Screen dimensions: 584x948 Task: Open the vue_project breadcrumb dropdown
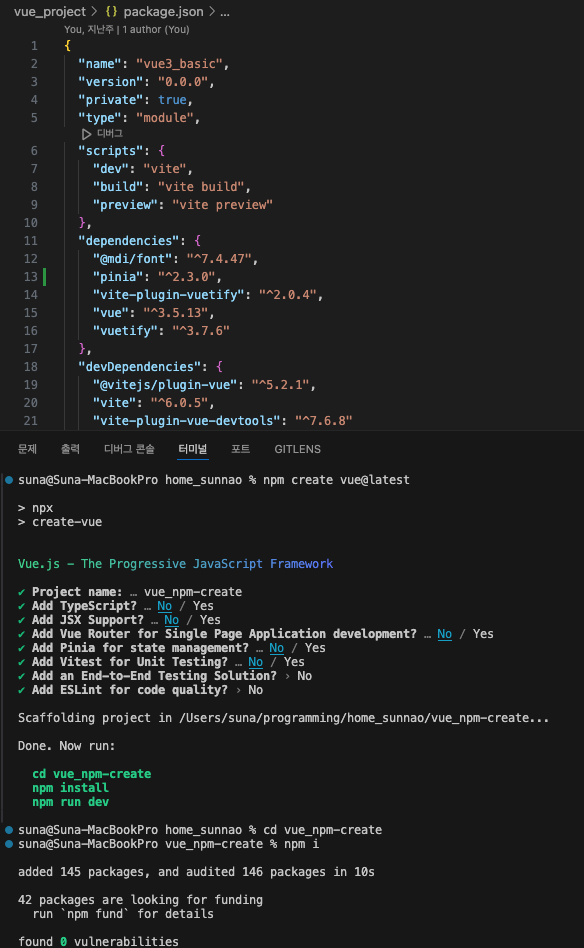(x=50, y=11)
